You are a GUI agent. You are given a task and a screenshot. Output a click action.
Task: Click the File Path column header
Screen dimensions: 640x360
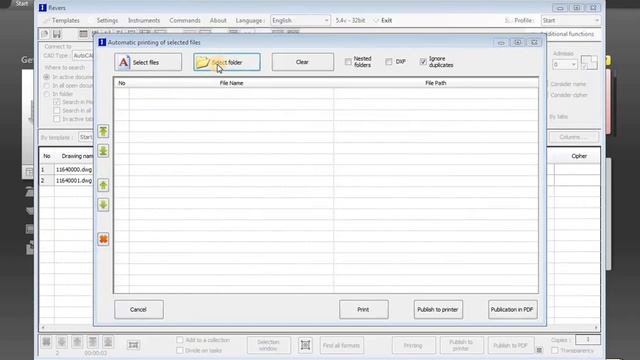[436, 83]
